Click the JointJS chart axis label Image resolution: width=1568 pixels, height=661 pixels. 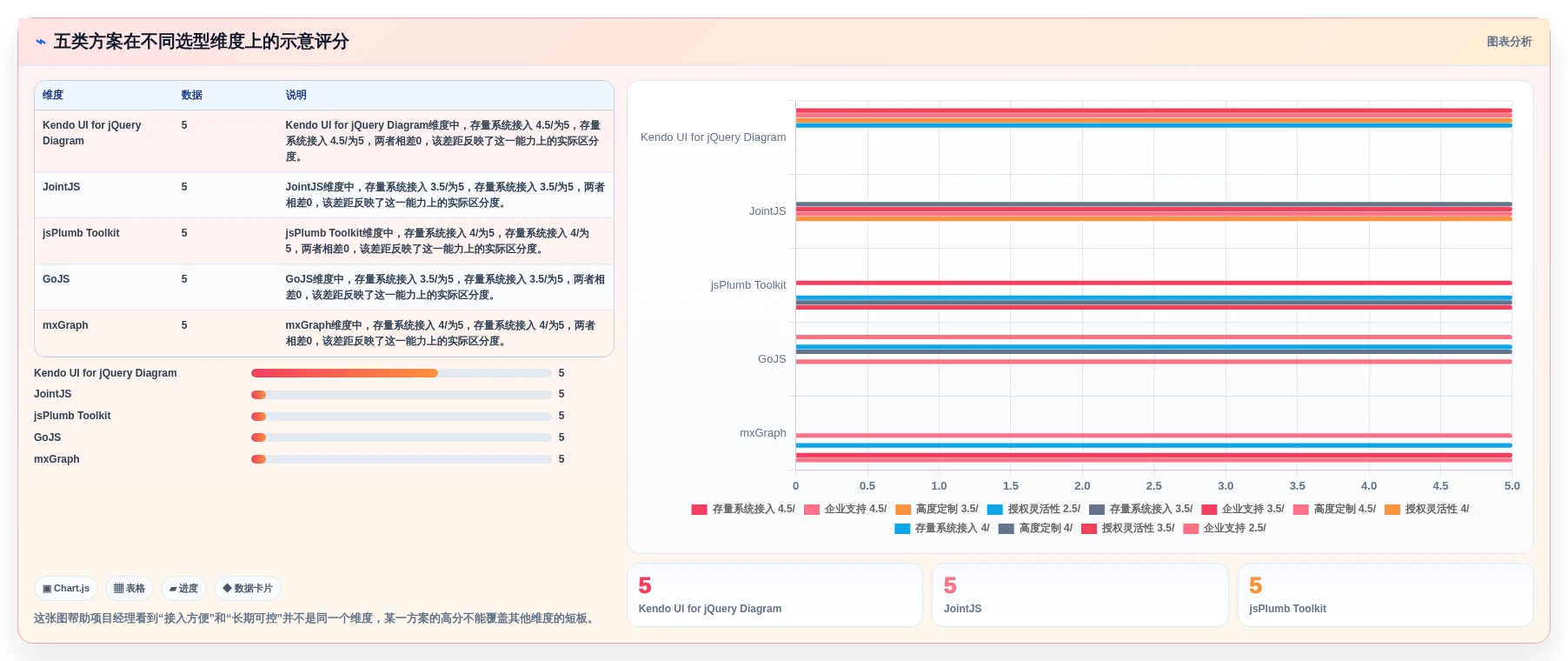click(x=767, y=211)
